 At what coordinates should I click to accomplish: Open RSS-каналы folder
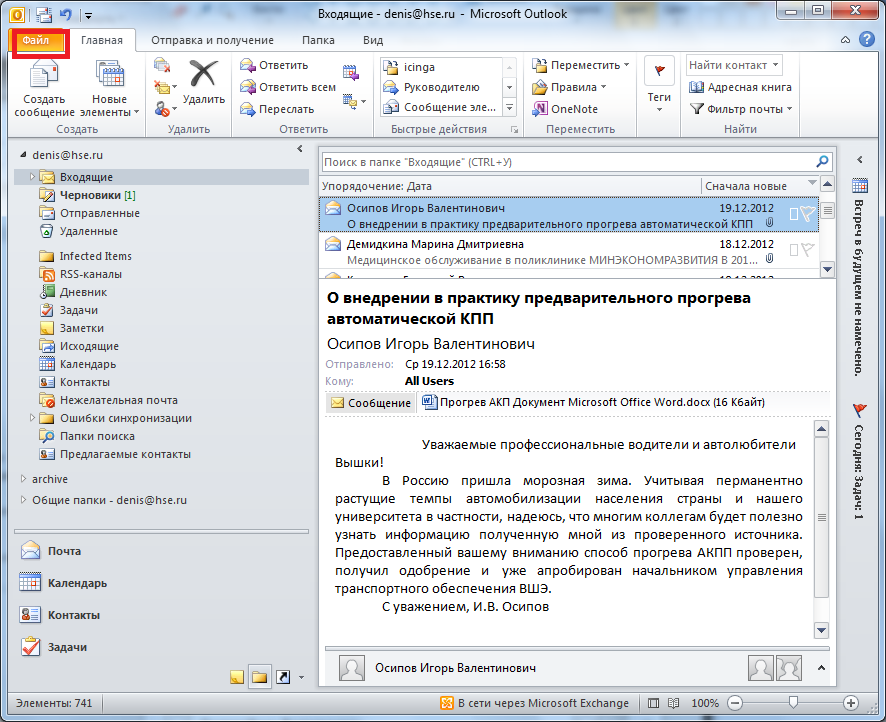[80, 274]
